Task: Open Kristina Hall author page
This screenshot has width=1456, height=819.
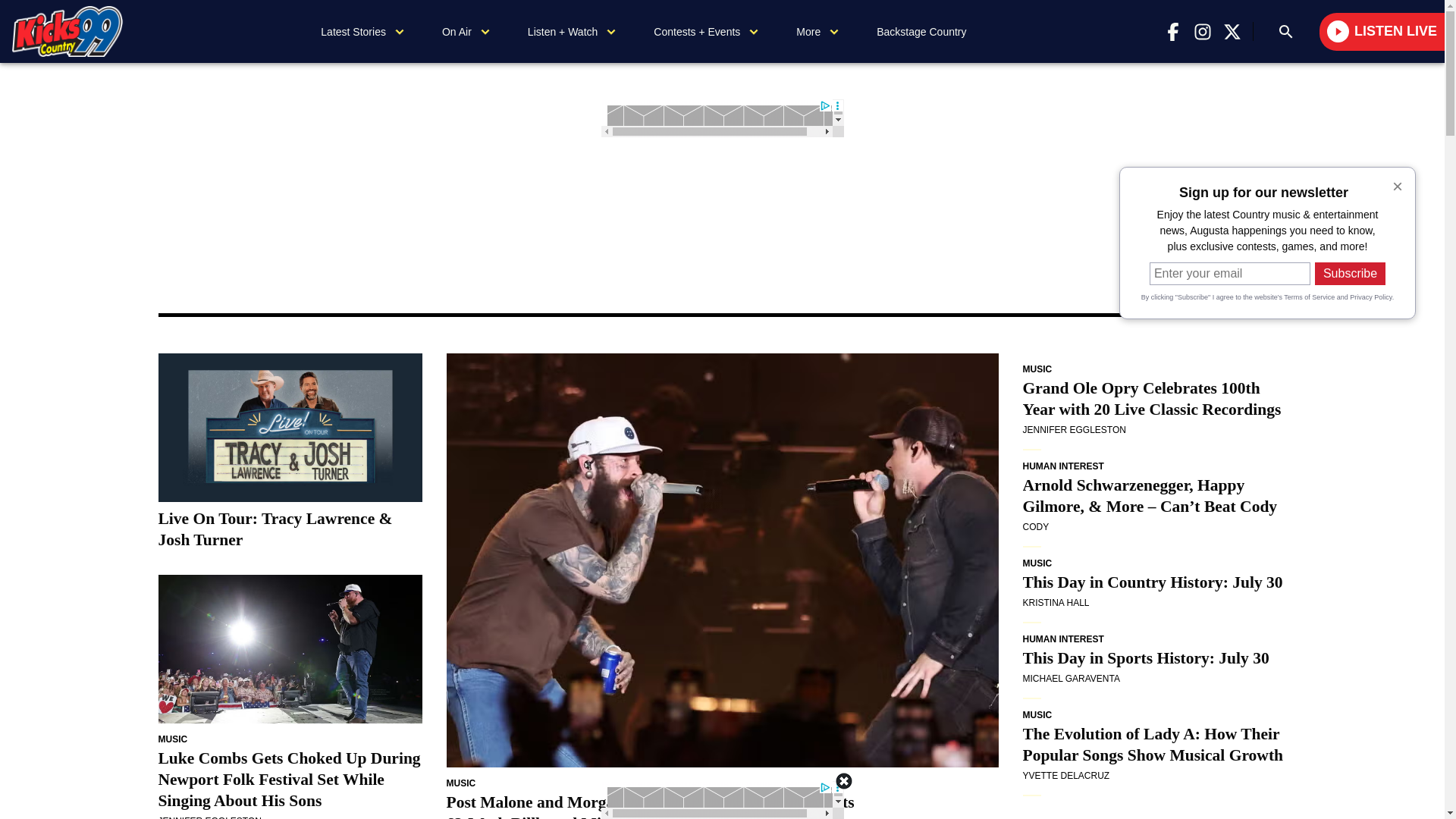Action: click(1056, 603)
